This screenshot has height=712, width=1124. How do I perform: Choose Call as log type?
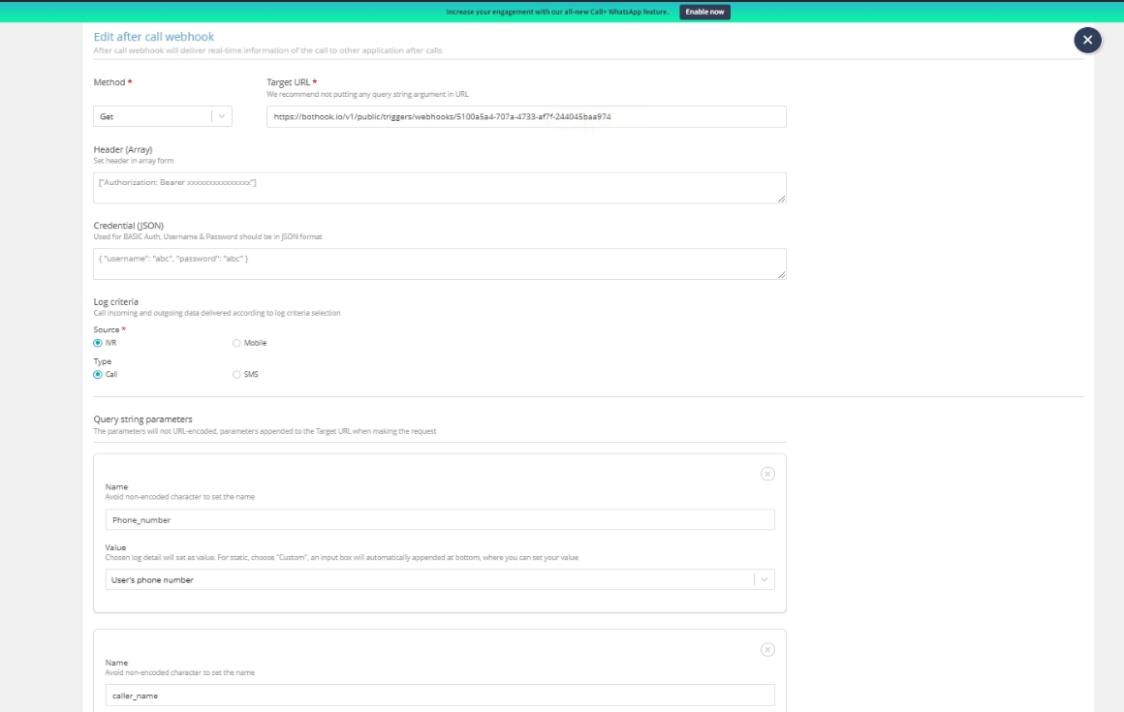coord(98,375)
